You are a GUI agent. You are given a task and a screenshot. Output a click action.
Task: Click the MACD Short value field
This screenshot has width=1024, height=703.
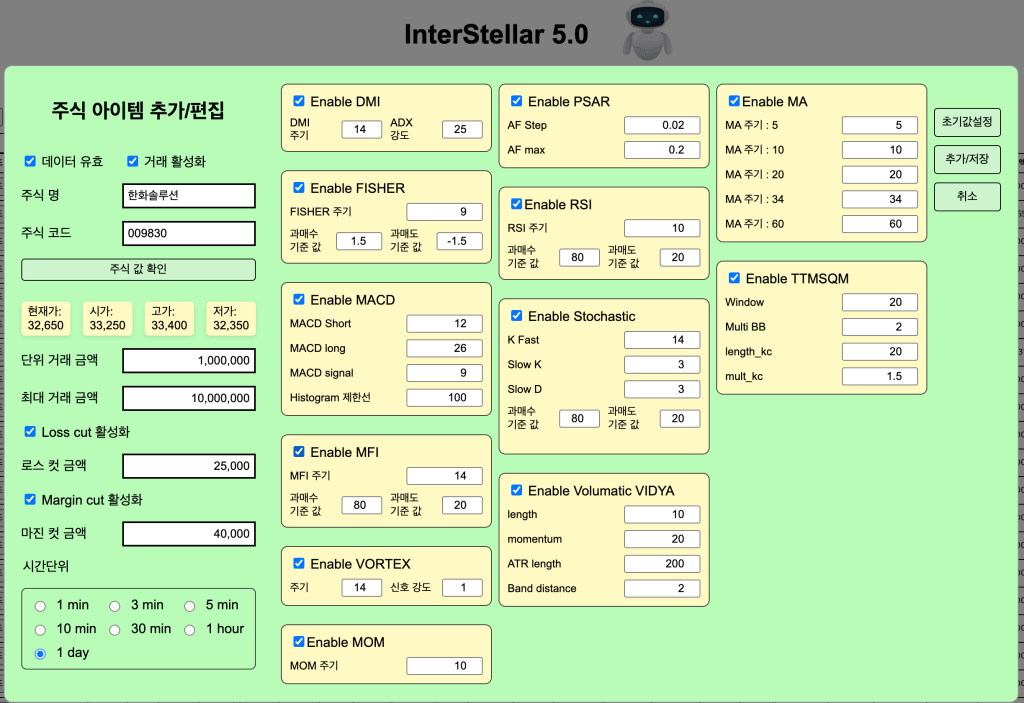pyautogui.click(x=444, y=324)
